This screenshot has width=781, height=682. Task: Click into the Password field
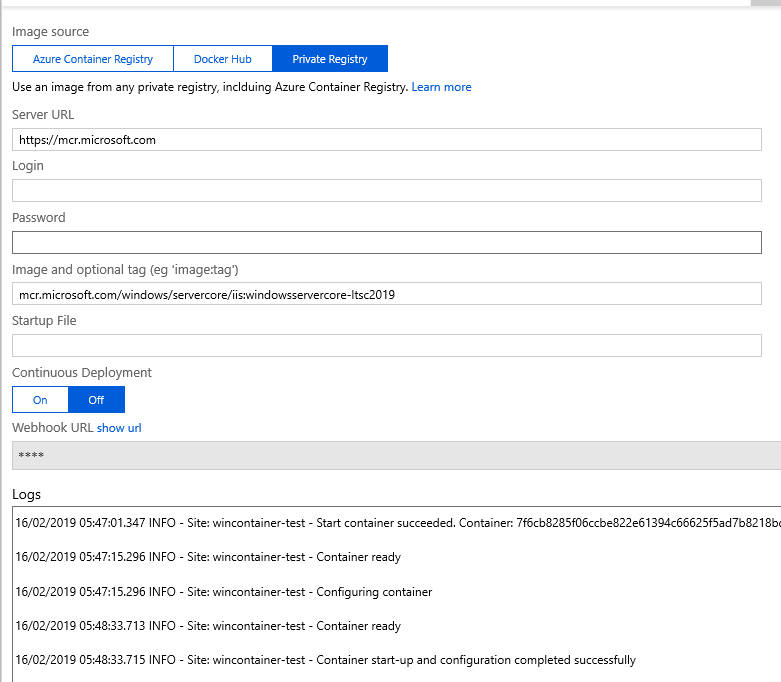click(x=387, y=243)
